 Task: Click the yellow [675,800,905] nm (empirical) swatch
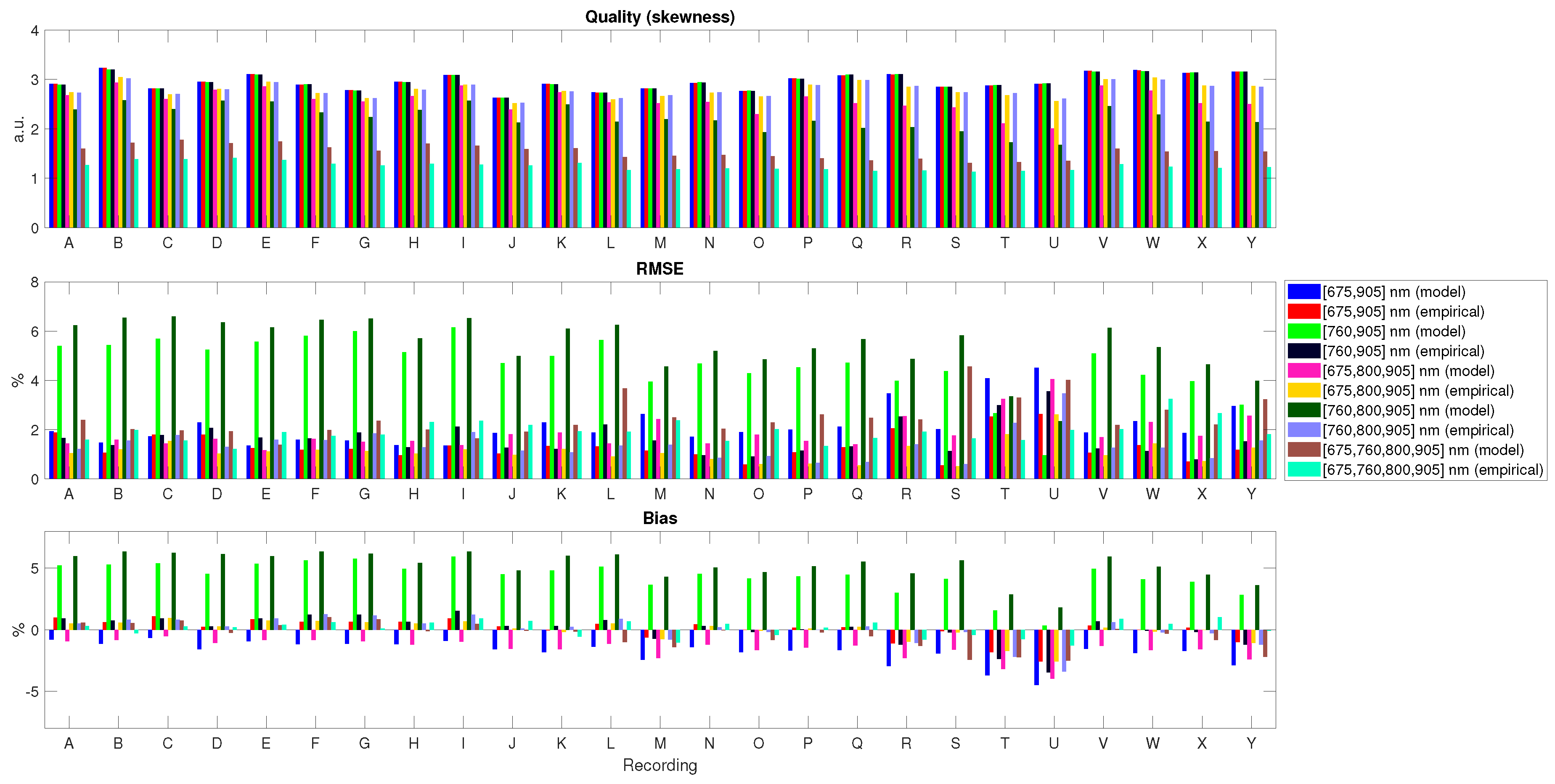tap(1303, 390)
